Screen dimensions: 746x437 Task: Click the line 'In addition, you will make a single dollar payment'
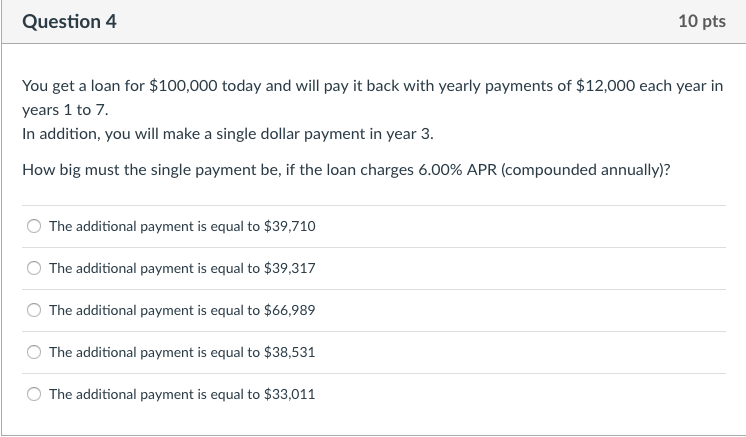[228, 134]
